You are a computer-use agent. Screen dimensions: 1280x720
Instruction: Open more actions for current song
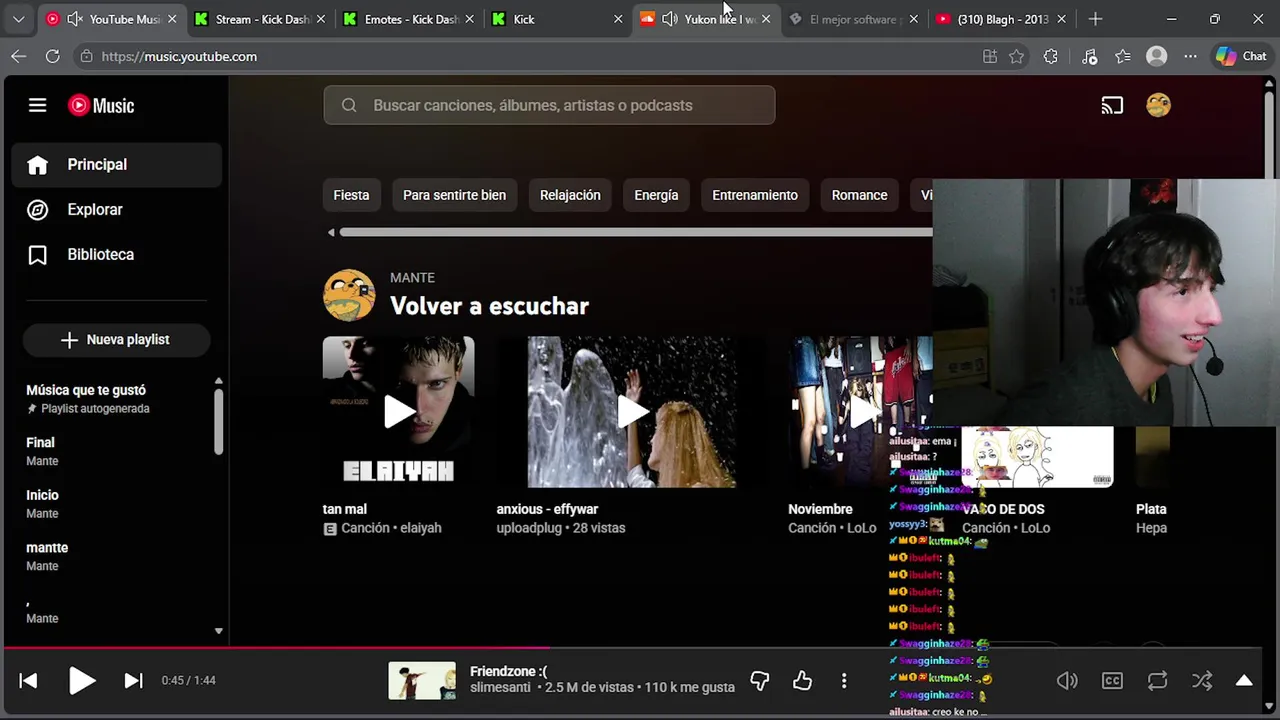[x=844, y=681]
